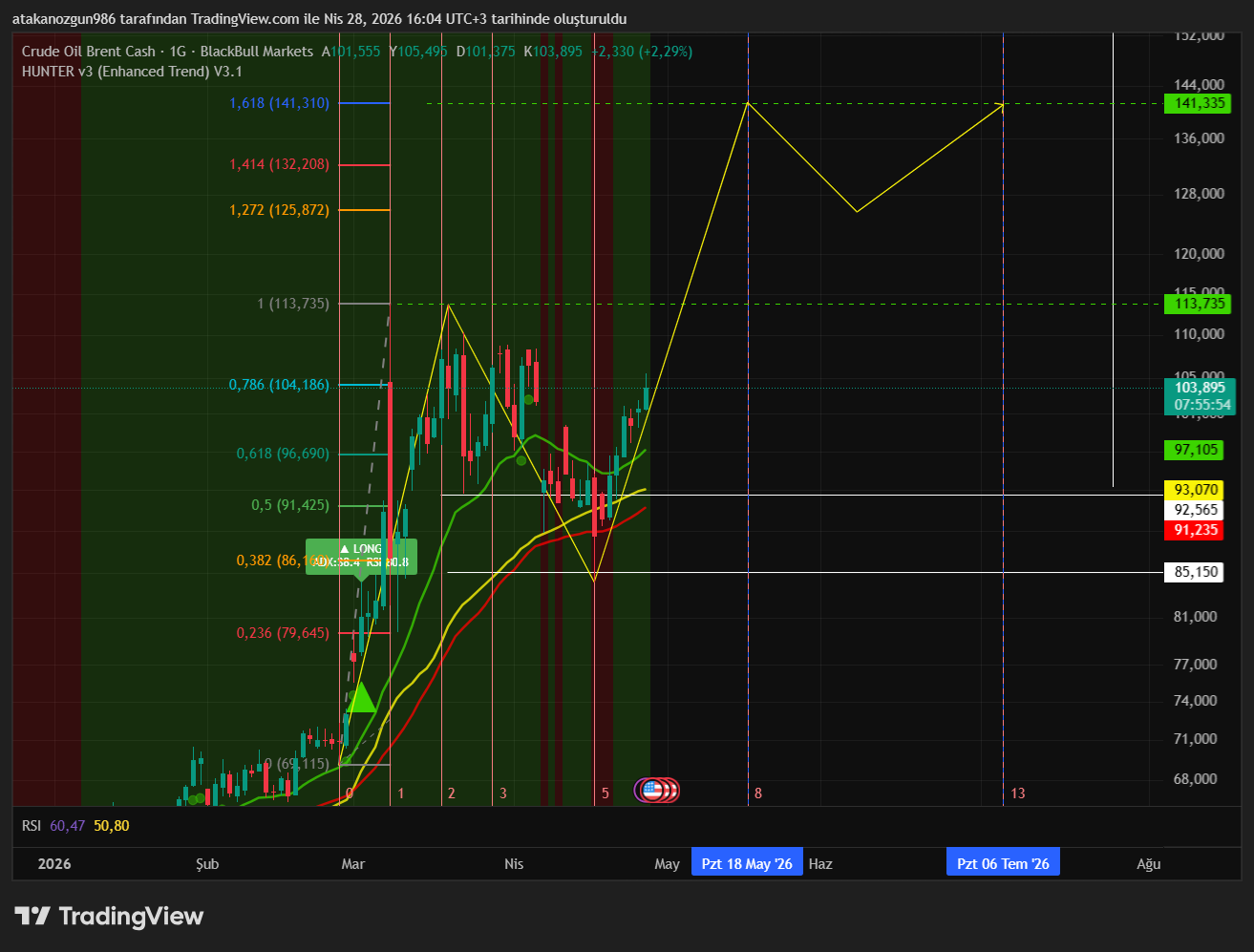Click the Fibonacci time zone number 5
The height and width of the screenshot is (952, 1254).
[605, 793]
